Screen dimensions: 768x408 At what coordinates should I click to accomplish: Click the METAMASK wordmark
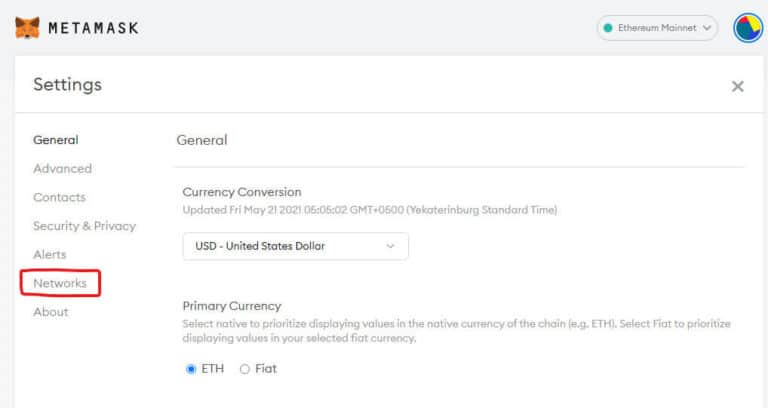[x=93, y=28]
